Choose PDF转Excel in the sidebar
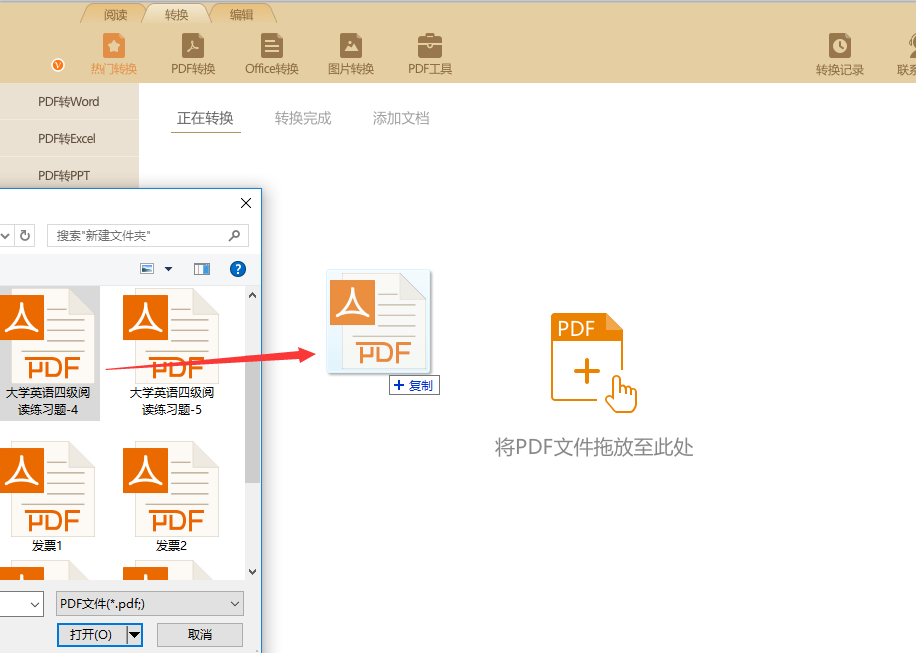The image size is (916, 653). coord(69,138)
